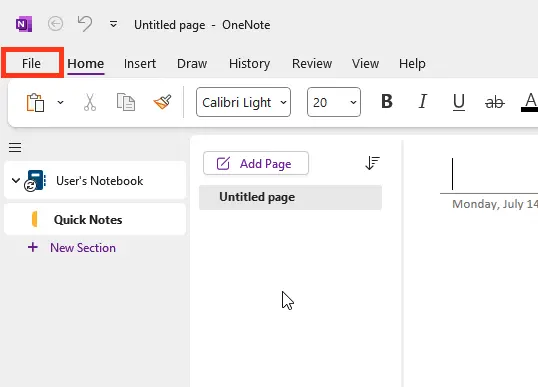
Task: Click the Copy icon in ribbon
Action: [126, 102]
